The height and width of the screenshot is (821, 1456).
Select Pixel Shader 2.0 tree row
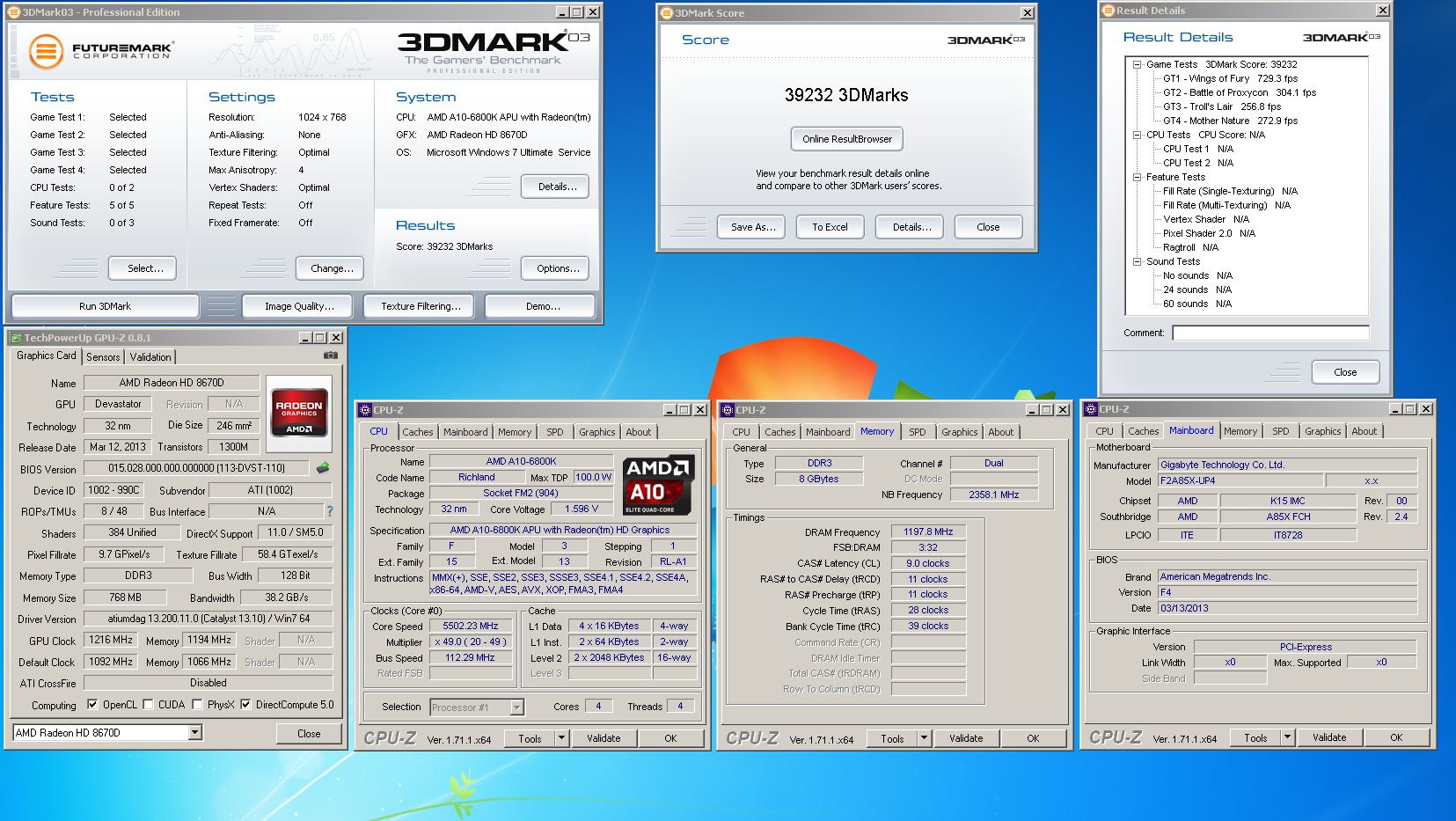coord(1209,233)
